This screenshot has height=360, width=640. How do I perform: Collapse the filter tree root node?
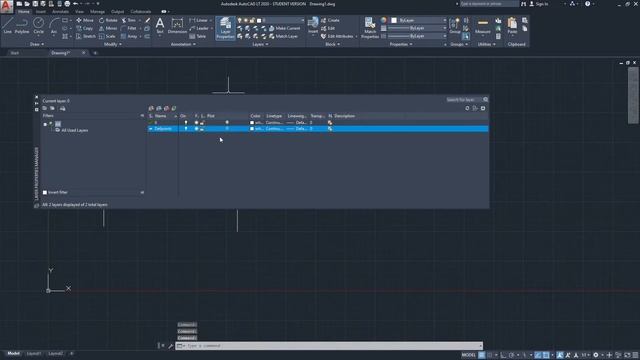coord(45,124)
